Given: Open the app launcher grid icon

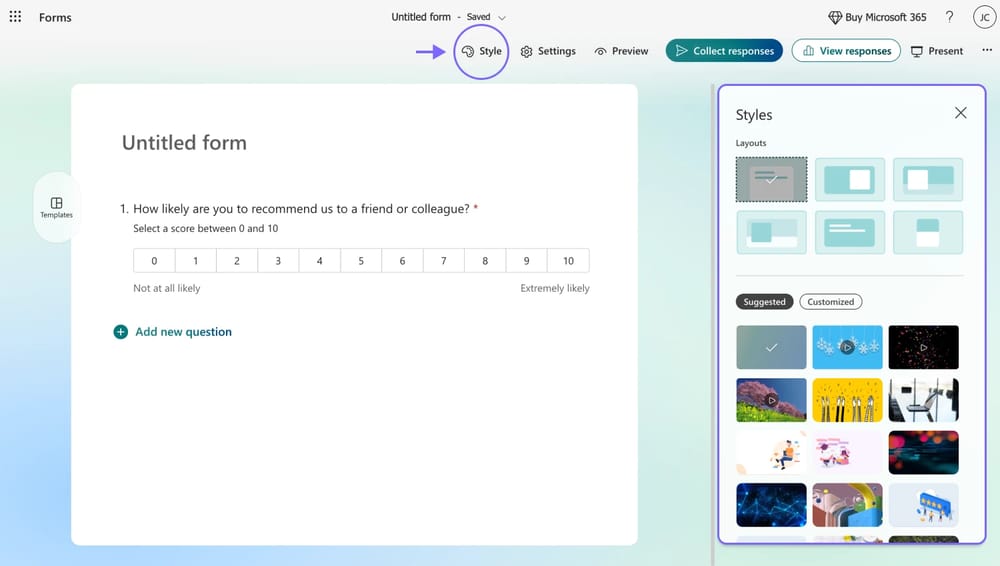Looking at the screenshot, I should (15, 17).
